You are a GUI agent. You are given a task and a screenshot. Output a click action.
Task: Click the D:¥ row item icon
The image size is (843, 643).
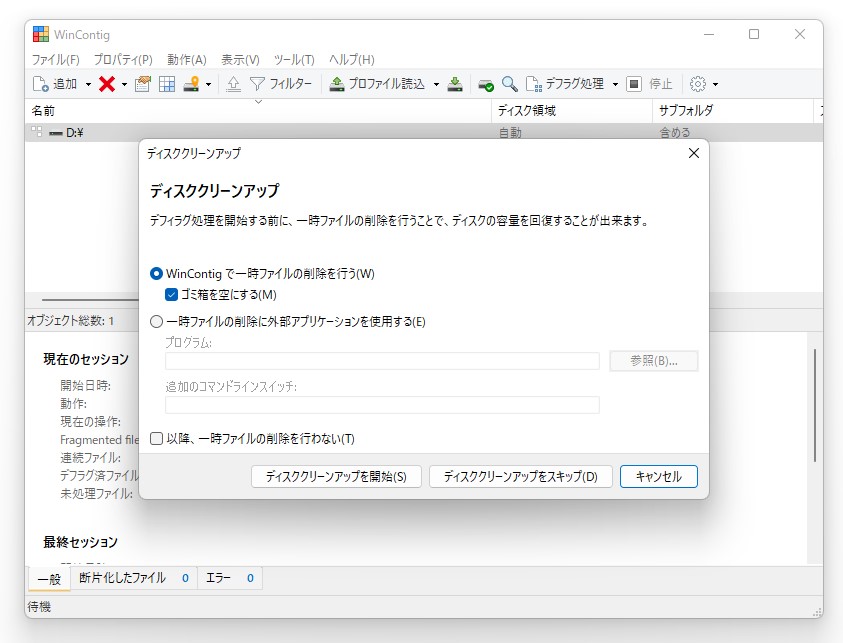click(55, 133)
